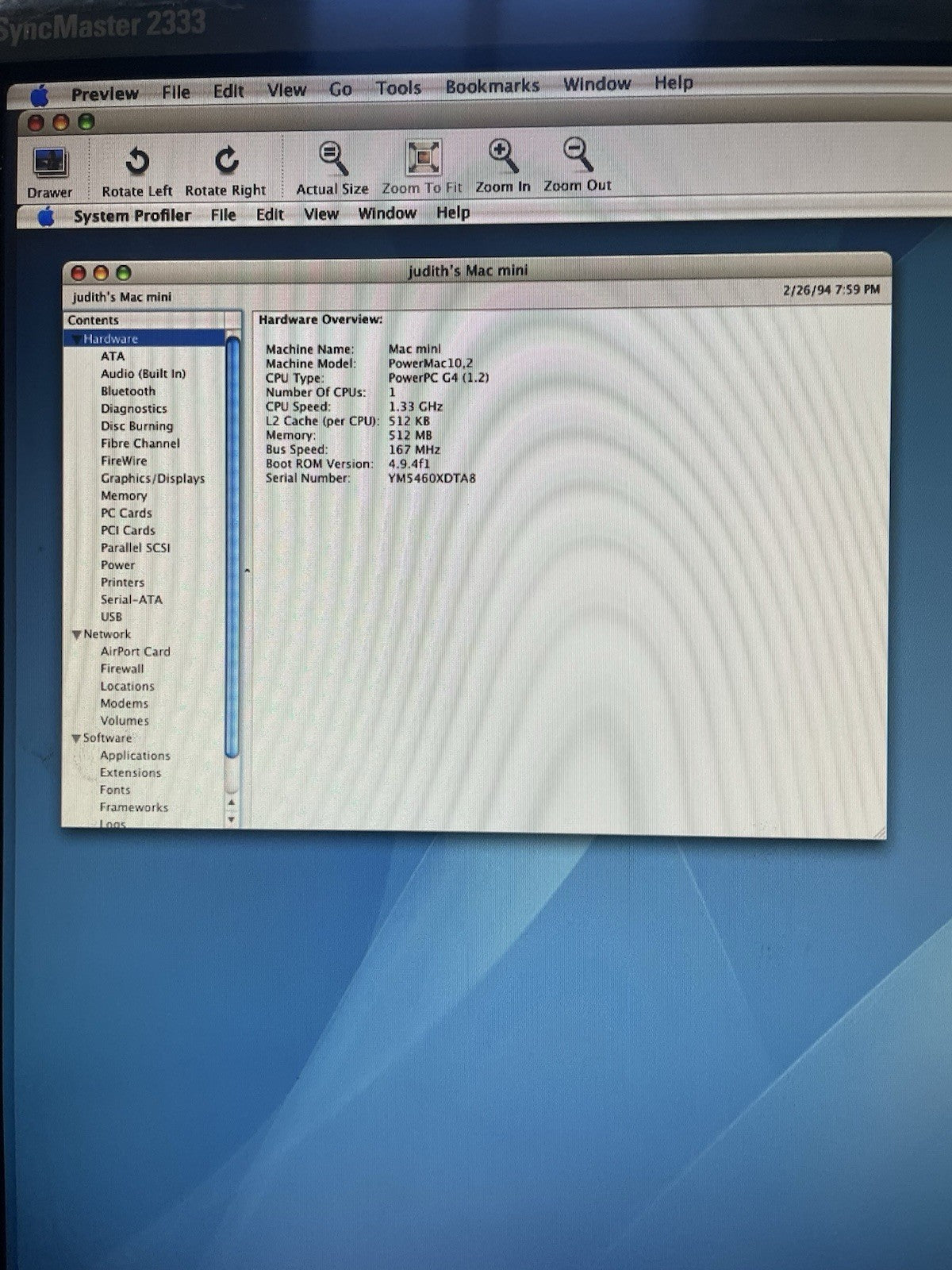Viewport: 952px width, 1270px height.
Task: Collapse the Hardware disclosure triangle
Action: pyautogui.click(x=76, y=339)
